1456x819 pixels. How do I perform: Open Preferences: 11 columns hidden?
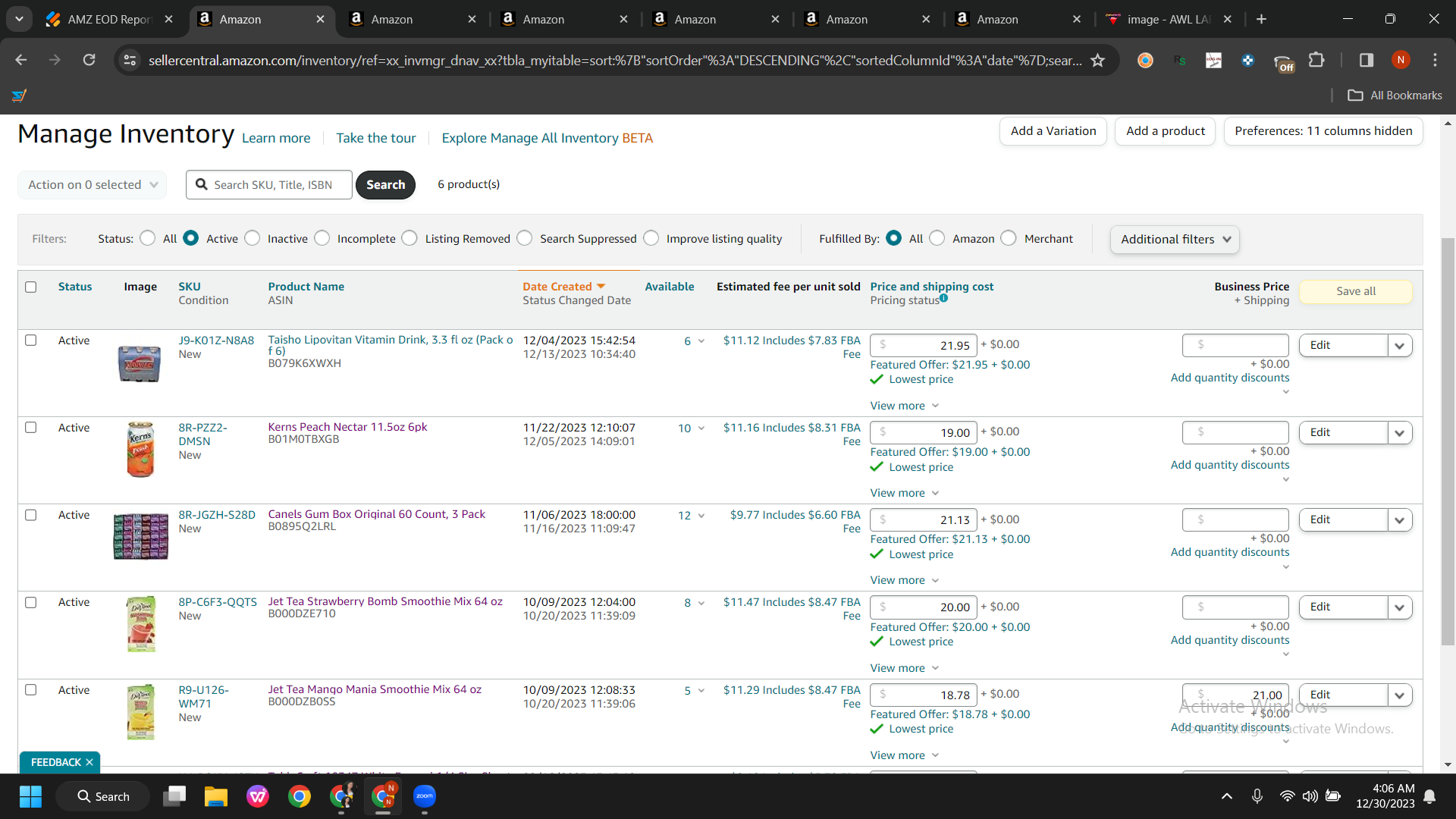(x=1323, y=131)
